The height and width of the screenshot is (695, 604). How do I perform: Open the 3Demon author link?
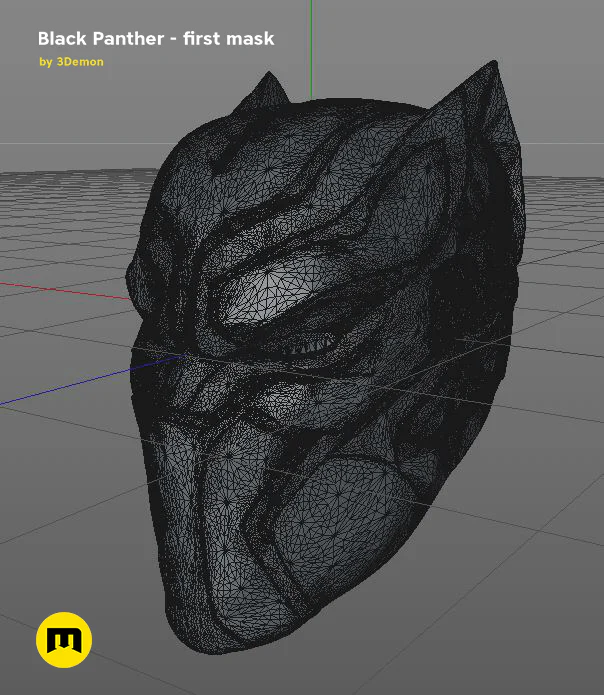point(80,62)
